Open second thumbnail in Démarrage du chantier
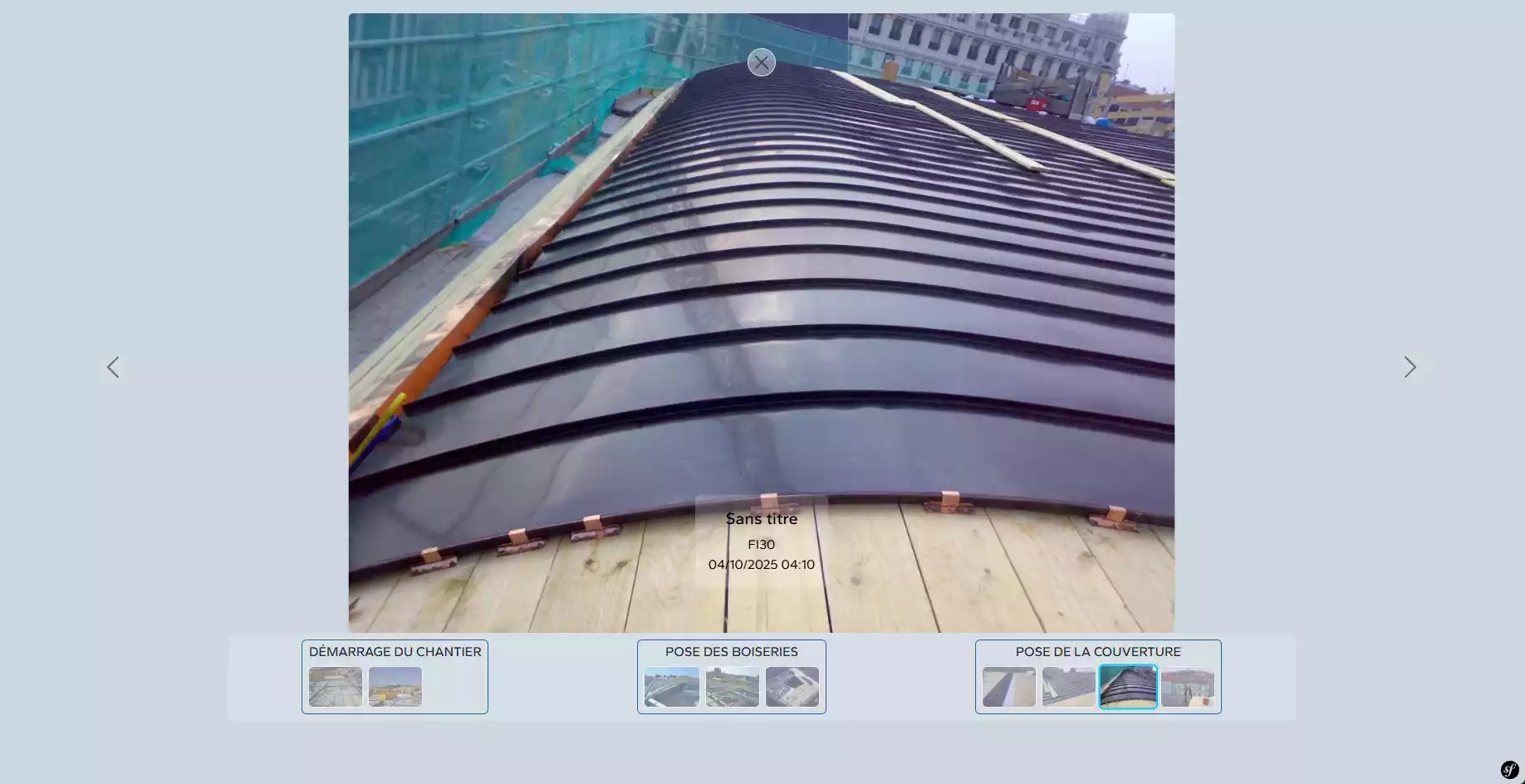Screen dimensions: 1525x784 coord(395,687)
